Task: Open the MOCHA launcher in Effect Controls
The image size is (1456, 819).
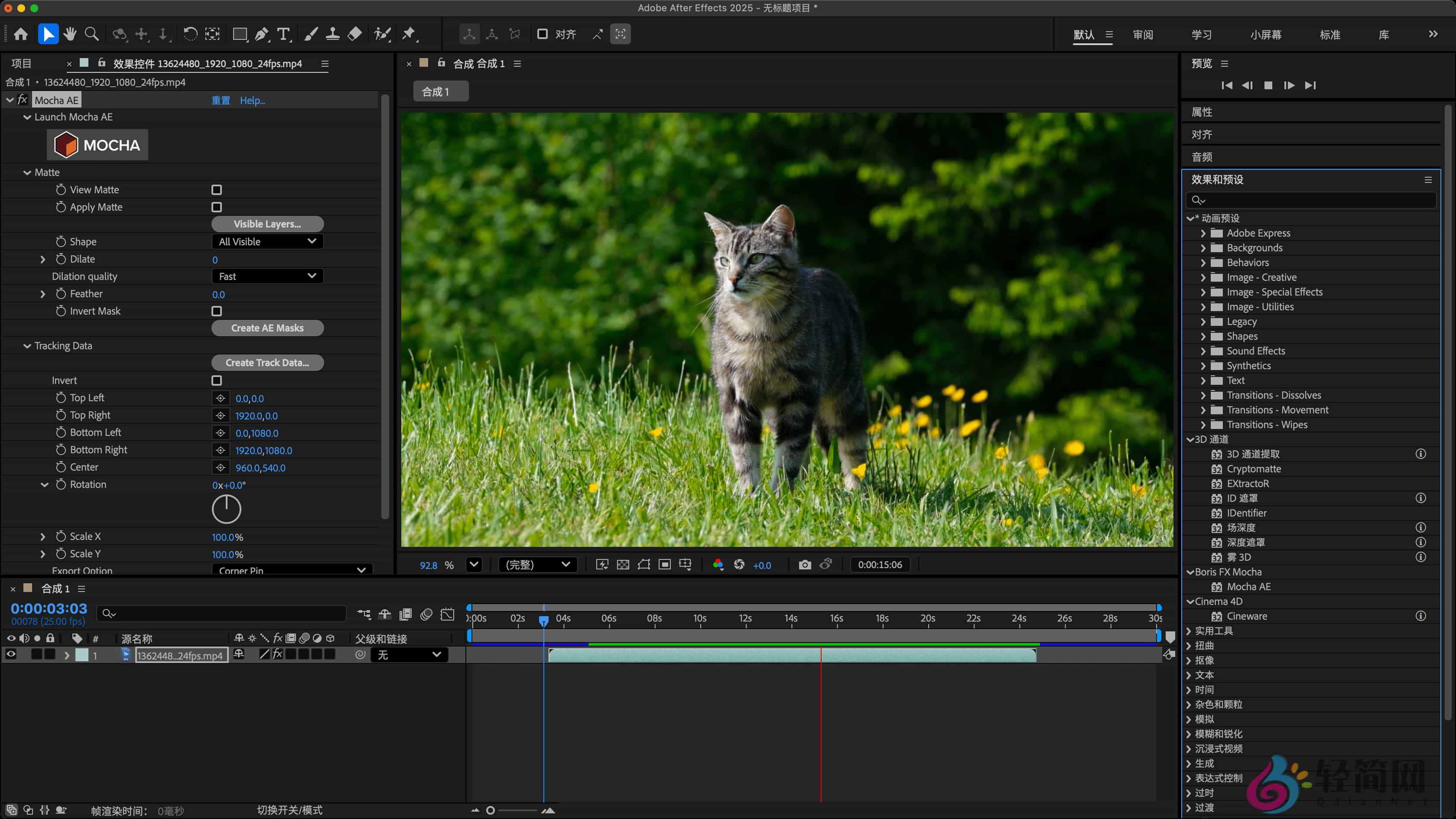Action: pos(96,145)
